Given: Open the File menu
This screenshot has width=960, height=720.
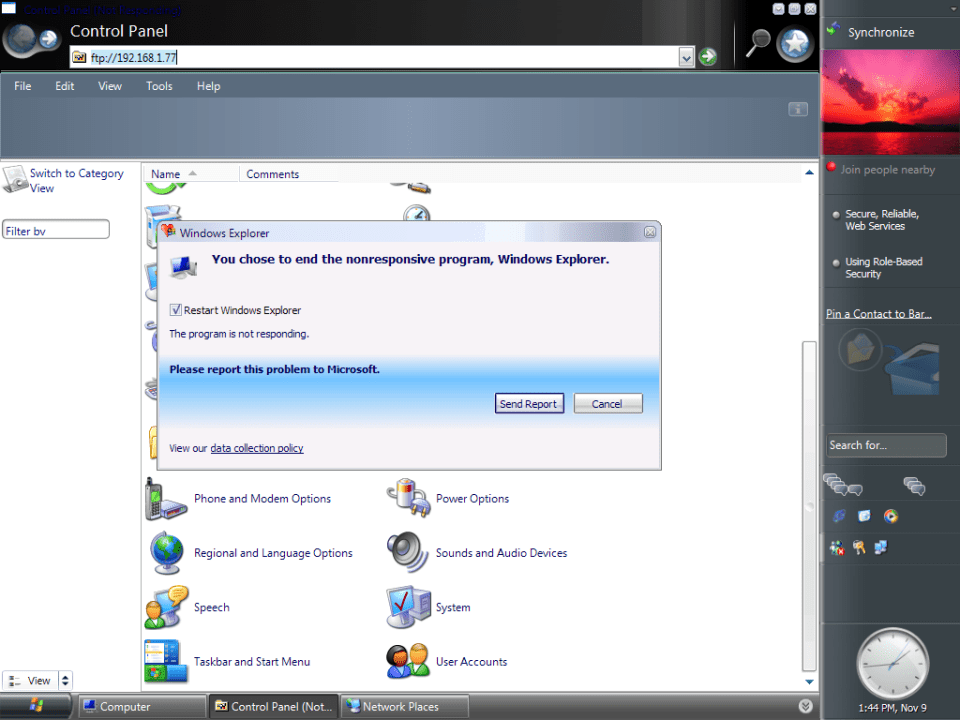Looking at the screenshot, I should click(x=23, y=86).
